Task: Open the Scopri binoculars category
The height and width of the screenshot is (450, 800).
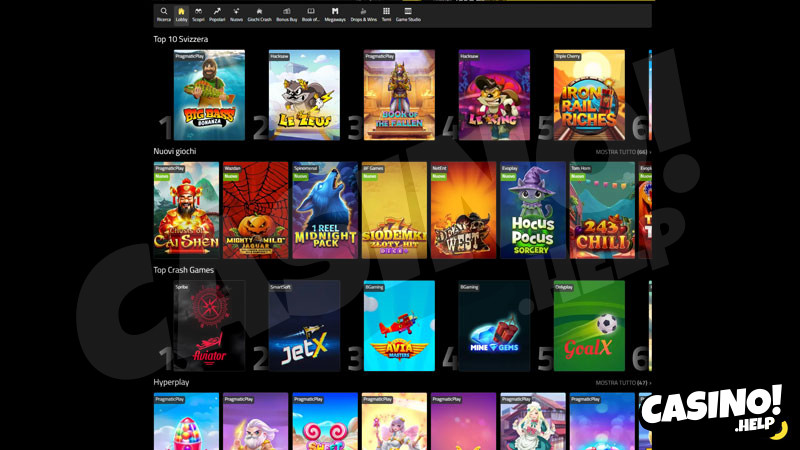Action: tap(198, 15)
